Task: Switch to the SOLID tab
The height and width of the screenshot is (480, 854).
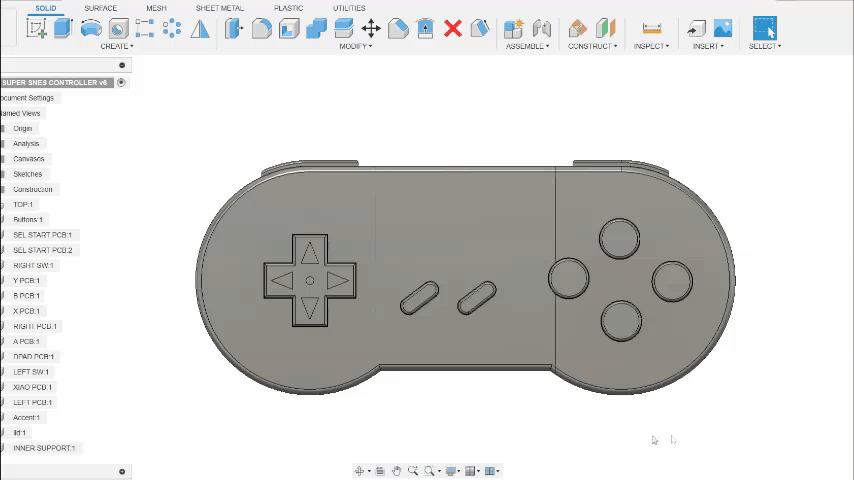Action: tap(46, 8)
